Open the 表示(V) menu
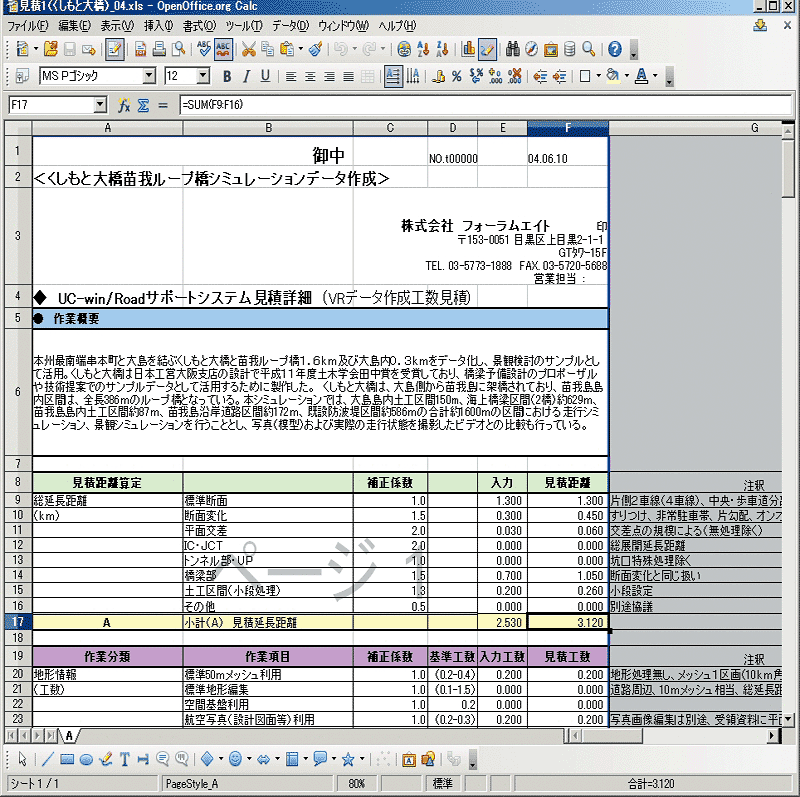 [x=117, y=26]
